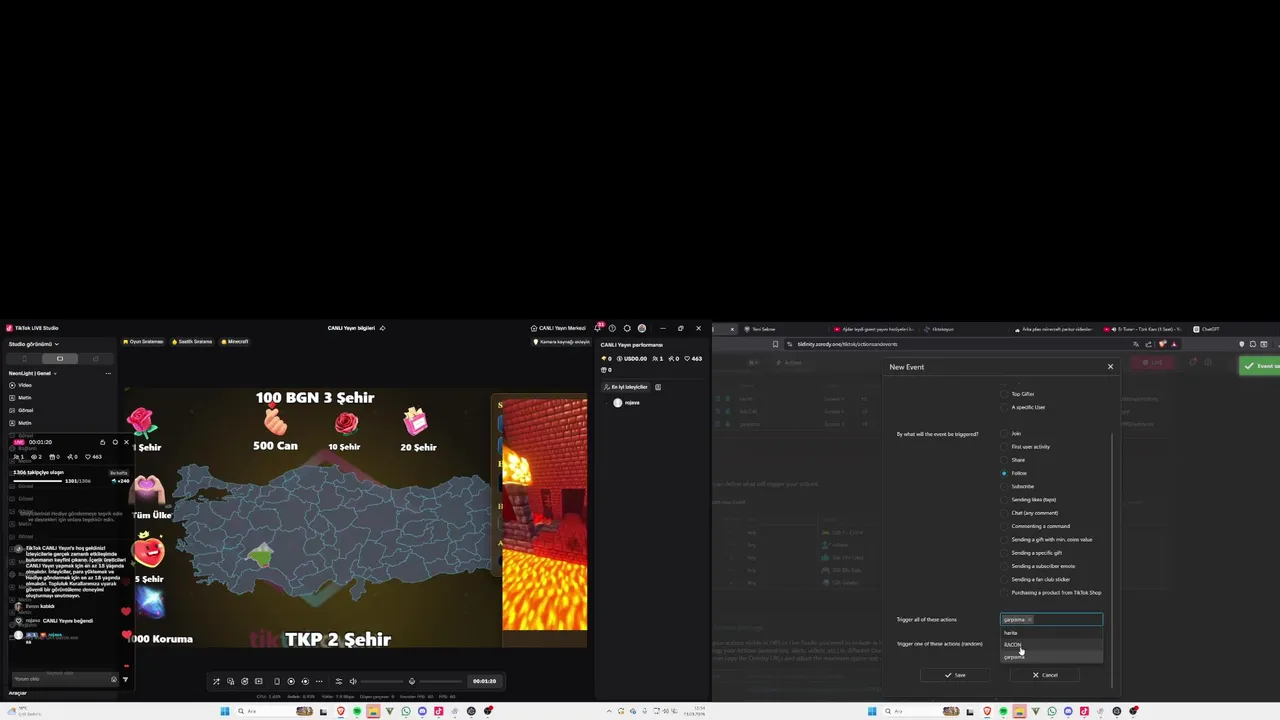Open the profile avatar in LIVE Studio
Image resolution: width=1280 pixels, height=720 pixels.
642,328
